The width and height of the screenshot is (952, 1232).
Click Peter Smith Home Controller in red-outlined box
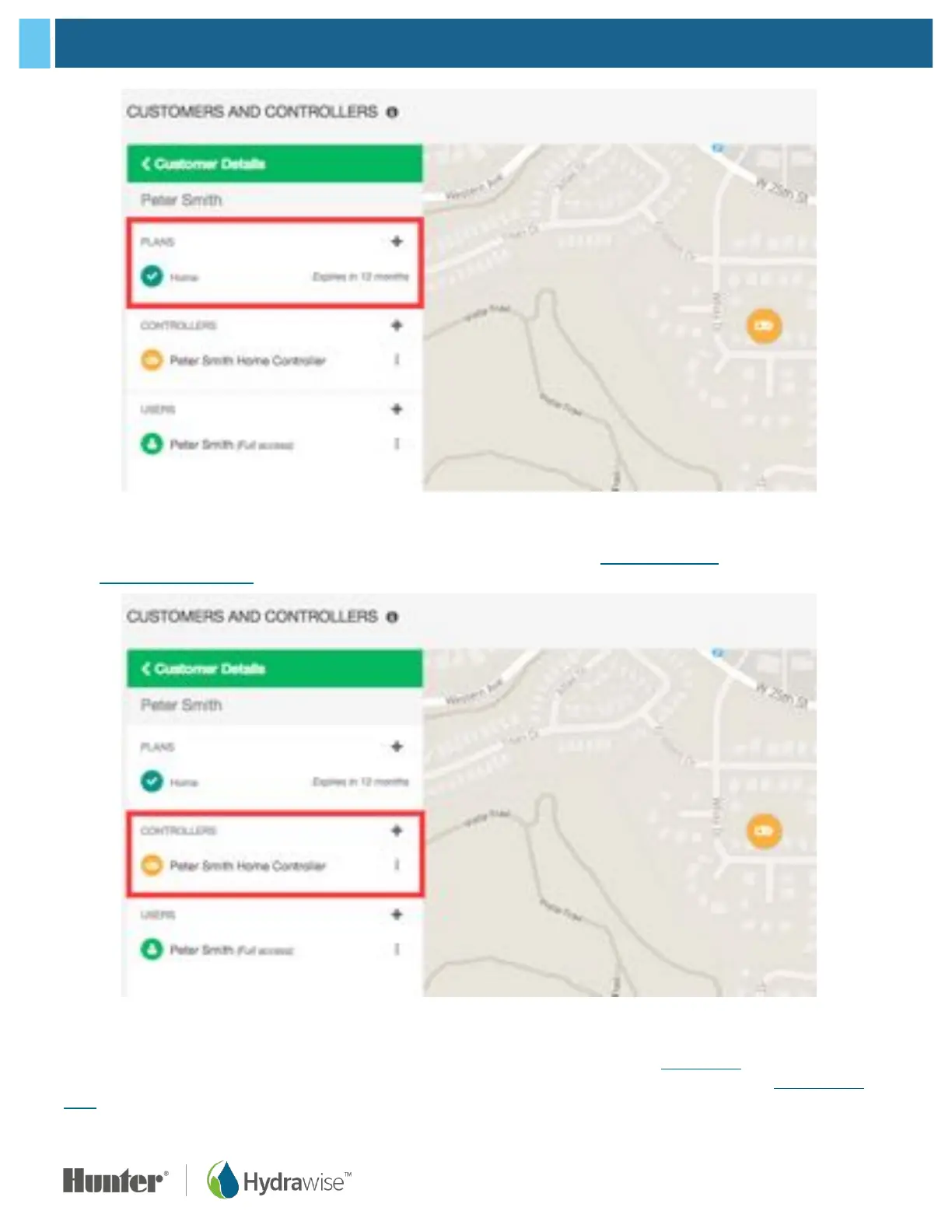pos(247,866)
